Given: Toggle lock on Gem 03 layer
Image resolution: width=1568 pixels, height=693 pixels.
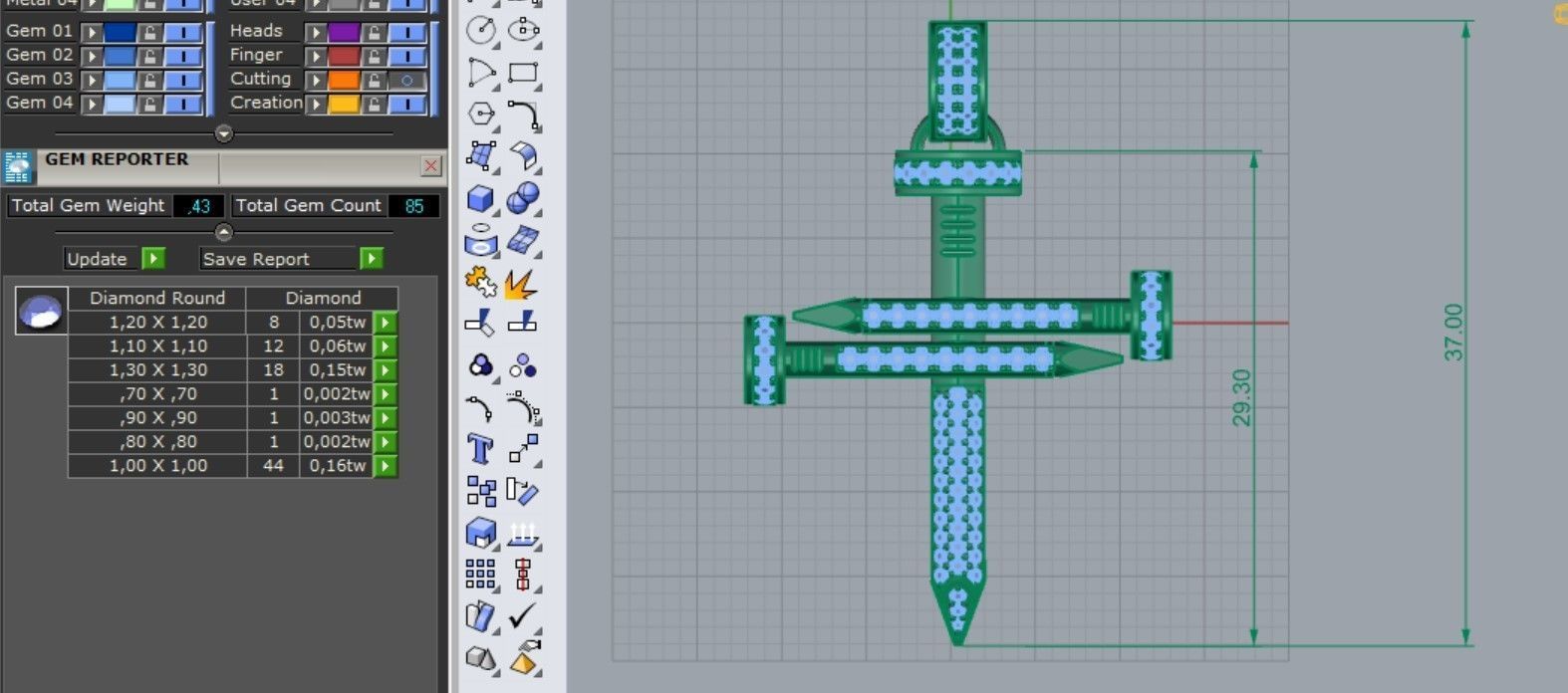Looking at the screenshot, I should (x=149, y=80).
